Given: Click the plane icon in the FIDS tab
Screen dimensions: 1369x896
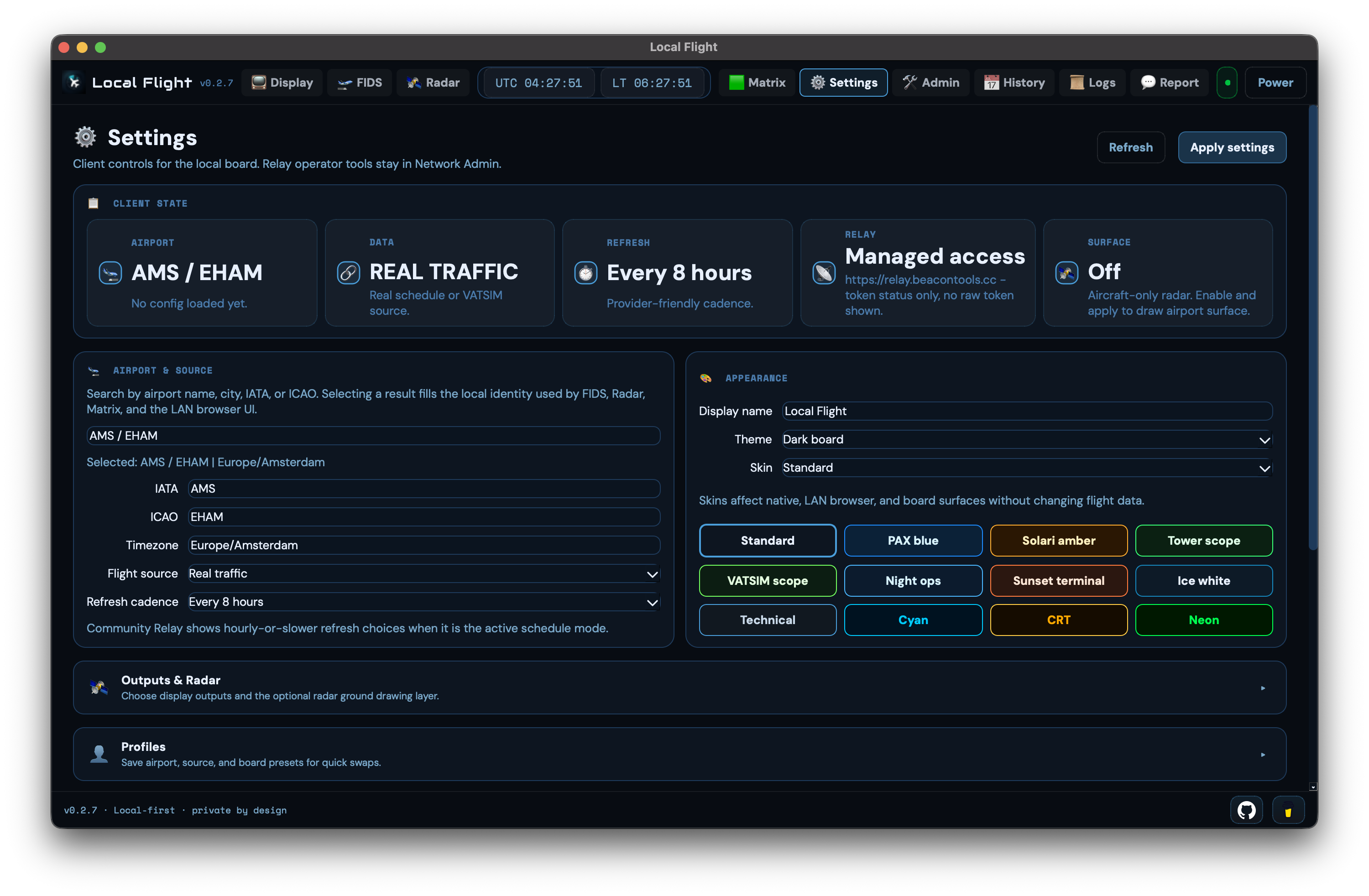Looking at the screenshot, I should point(345,83).
